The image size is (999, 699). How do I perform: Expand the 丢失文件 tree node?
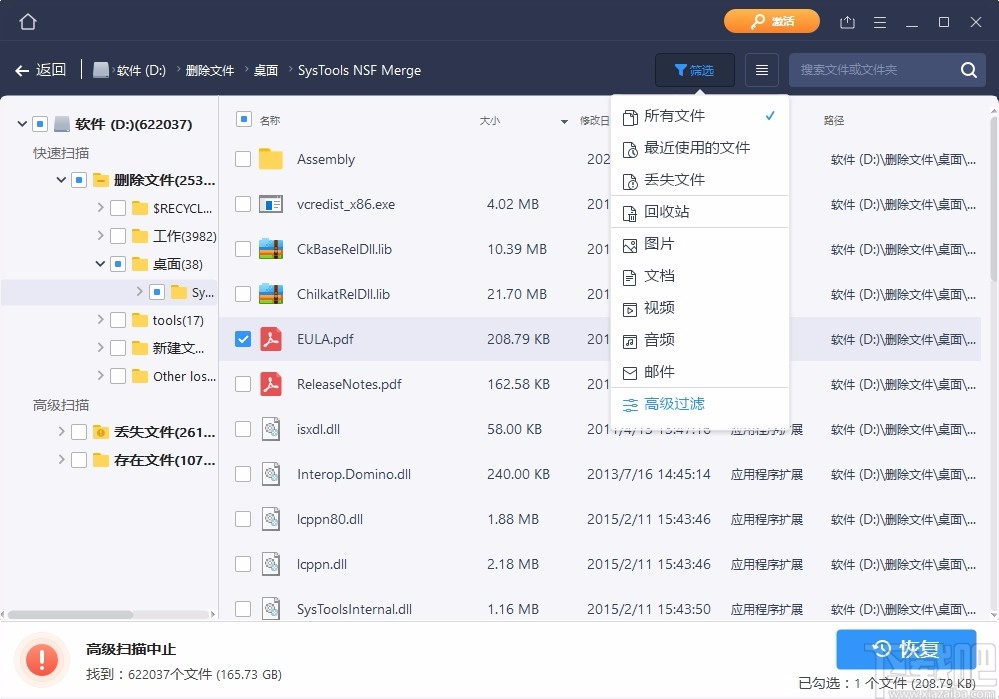[x=62, y=430]
